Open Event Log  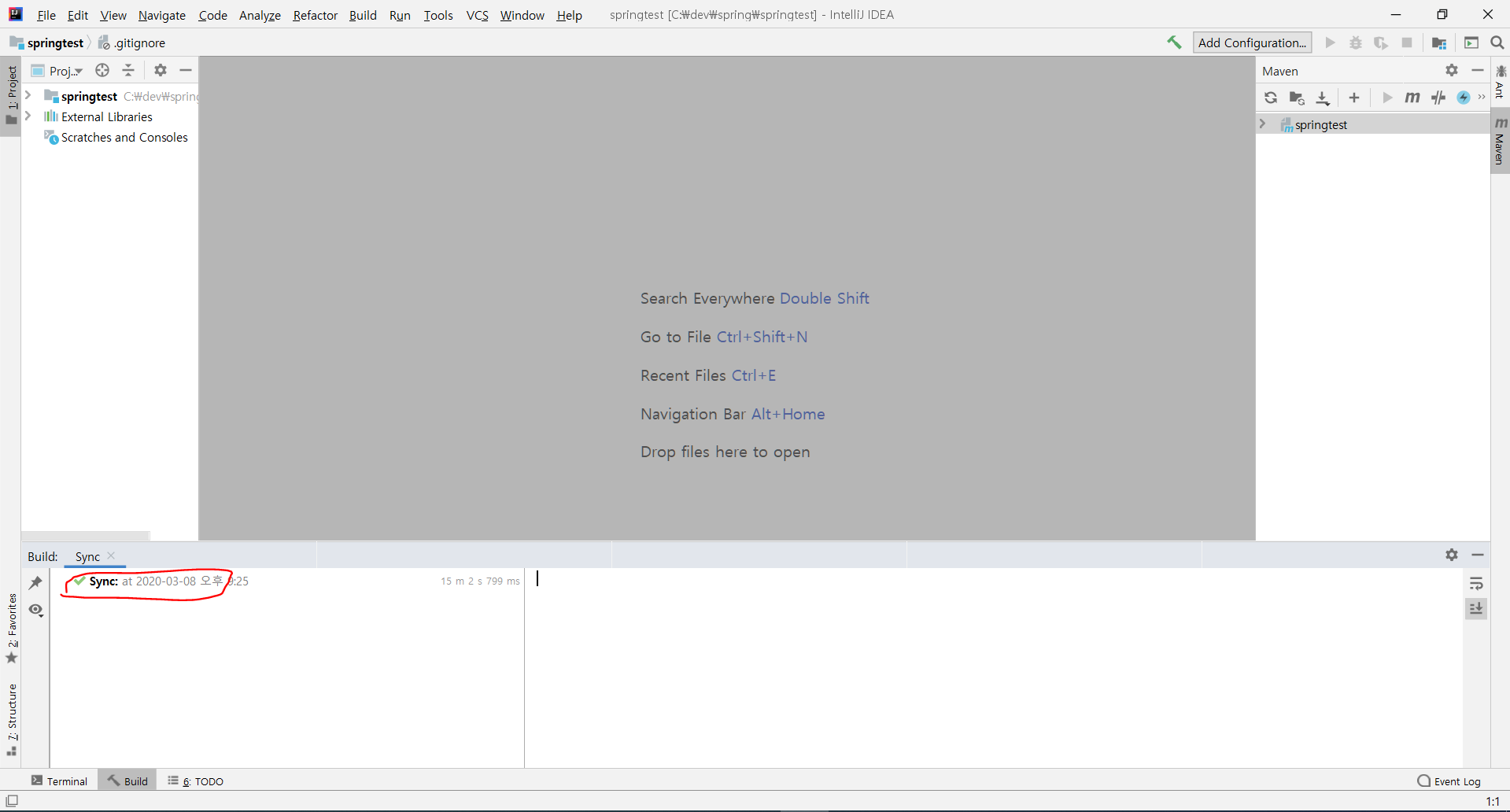[x=1449, y=781]
